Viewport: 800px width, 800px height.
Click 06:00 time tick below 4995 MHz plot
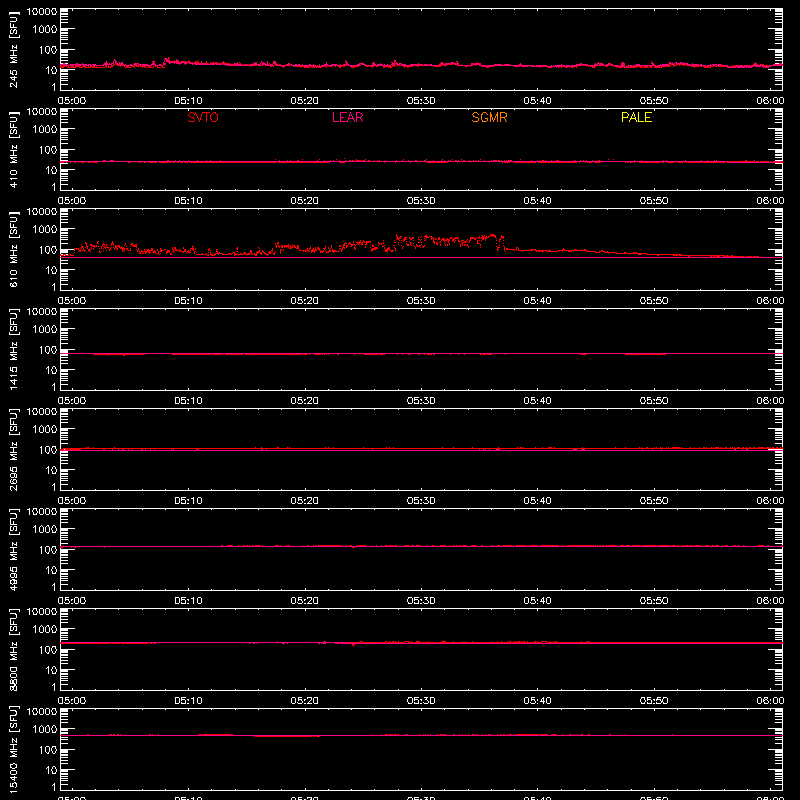(770, 601)
